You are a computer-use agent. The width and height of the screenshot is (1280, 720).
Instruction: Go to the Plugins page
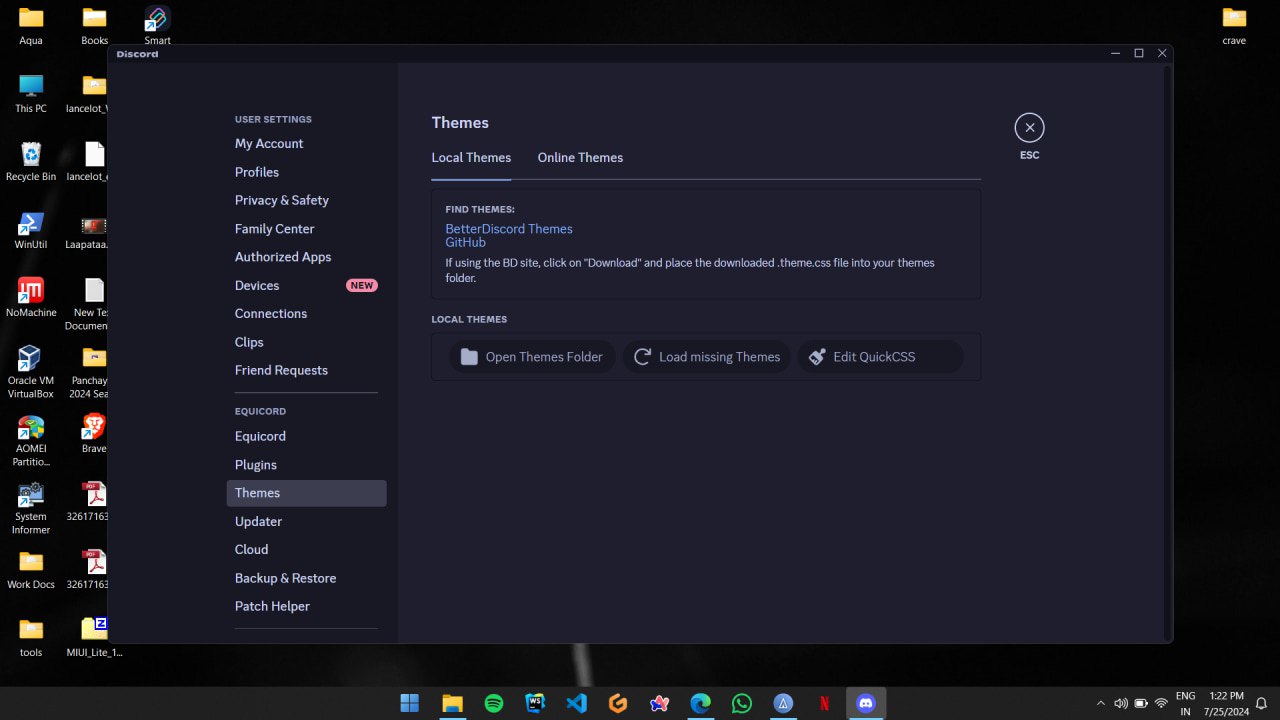(x=306, y=465)
